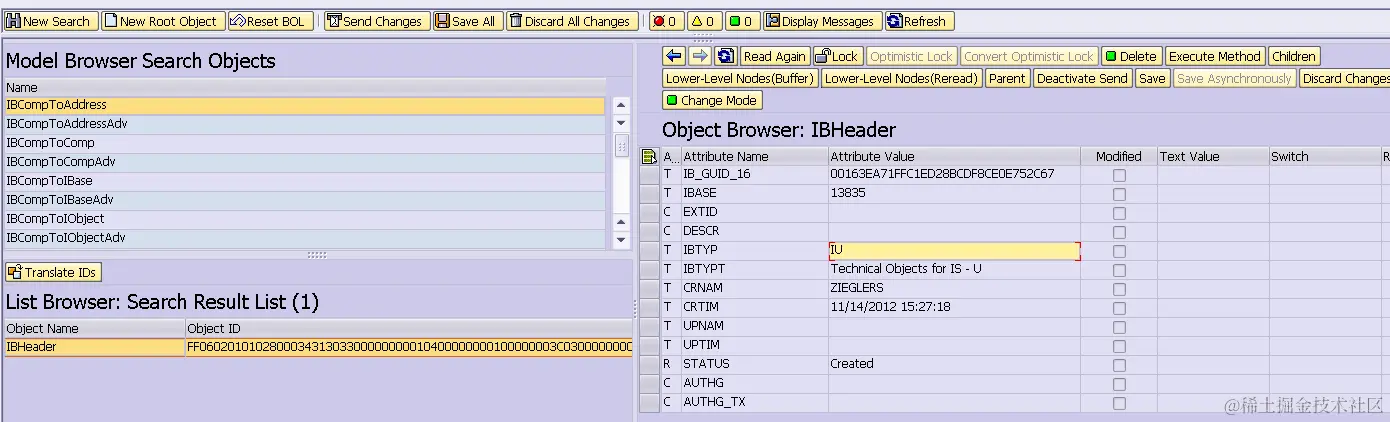The width and height of the screenshot is (1390, 422).
Task: Click the IB_GUID_16 attribute value
Action: pos(955,174)
